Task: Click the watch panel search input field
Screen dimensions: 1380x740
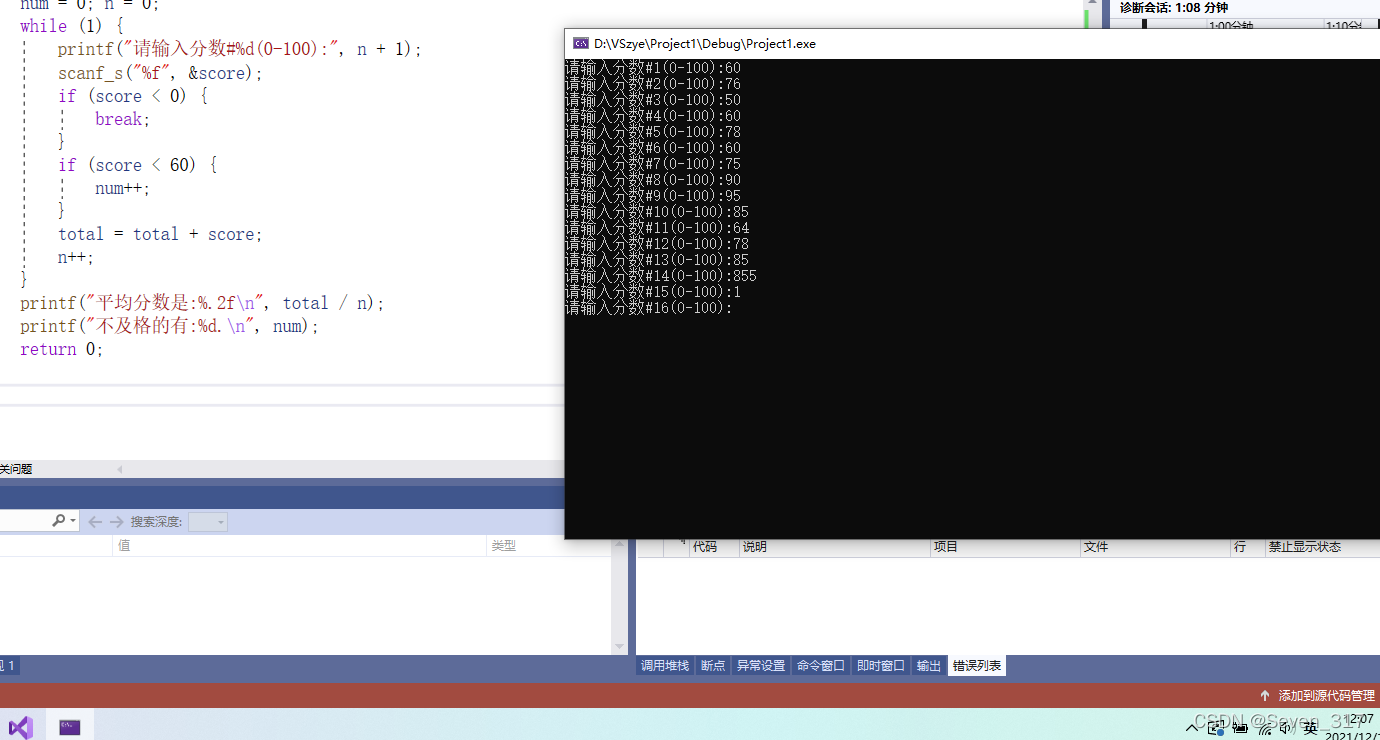Action: coord(25,521)
